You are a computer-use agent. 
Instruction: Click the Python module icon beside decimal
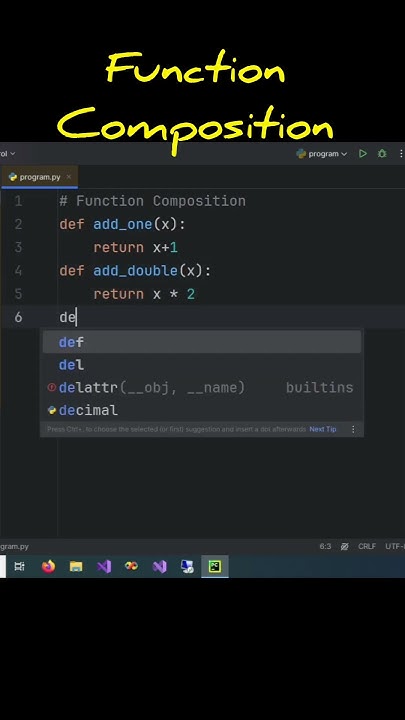tap(51, 410)
